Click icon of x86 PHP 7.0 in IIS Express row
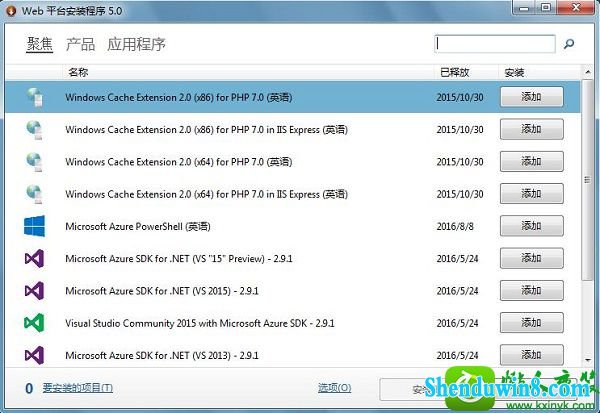The width and height of the screenshot is (600, 413). coord(34,129)
